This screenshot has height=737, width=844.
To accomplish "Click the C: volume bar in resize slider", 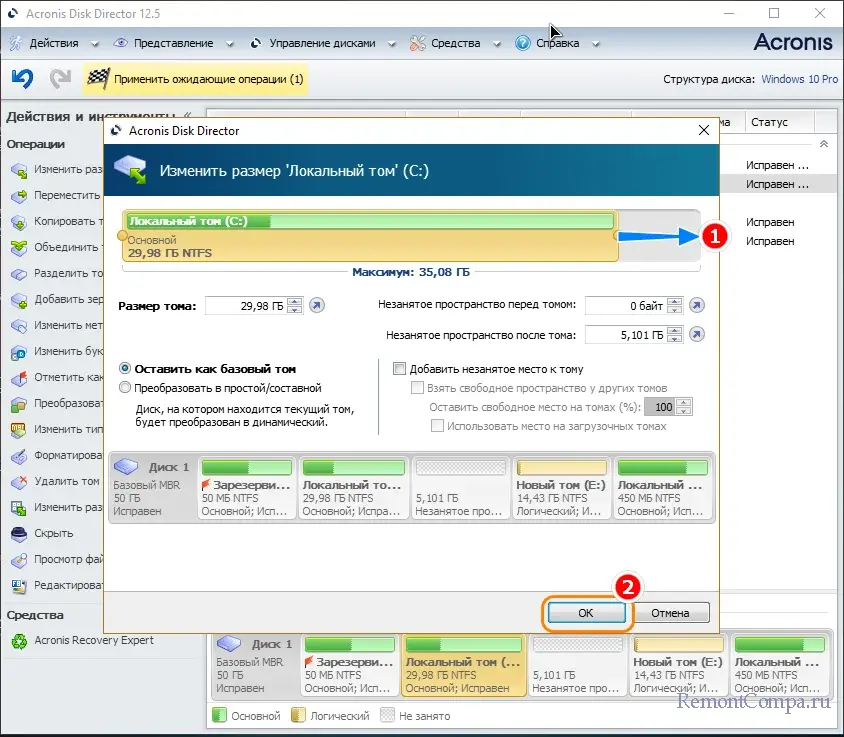I will [370, 236].
